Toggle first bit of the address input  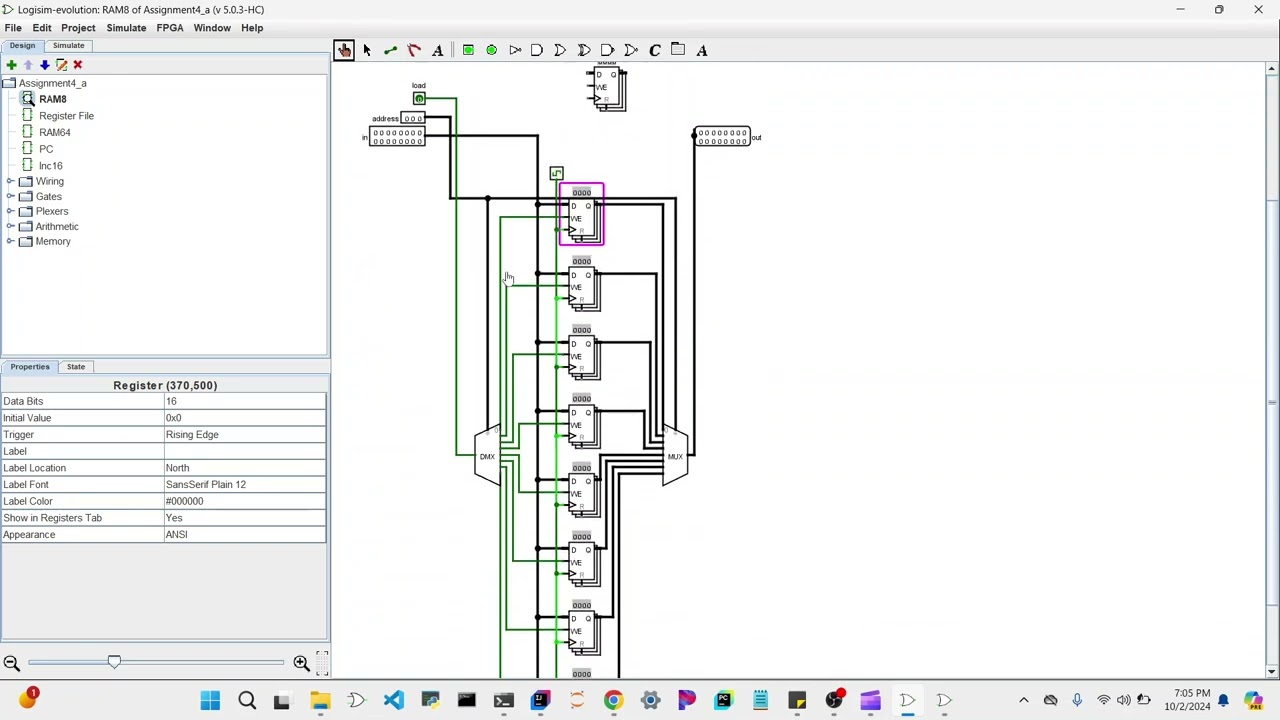tap(407, 119)
